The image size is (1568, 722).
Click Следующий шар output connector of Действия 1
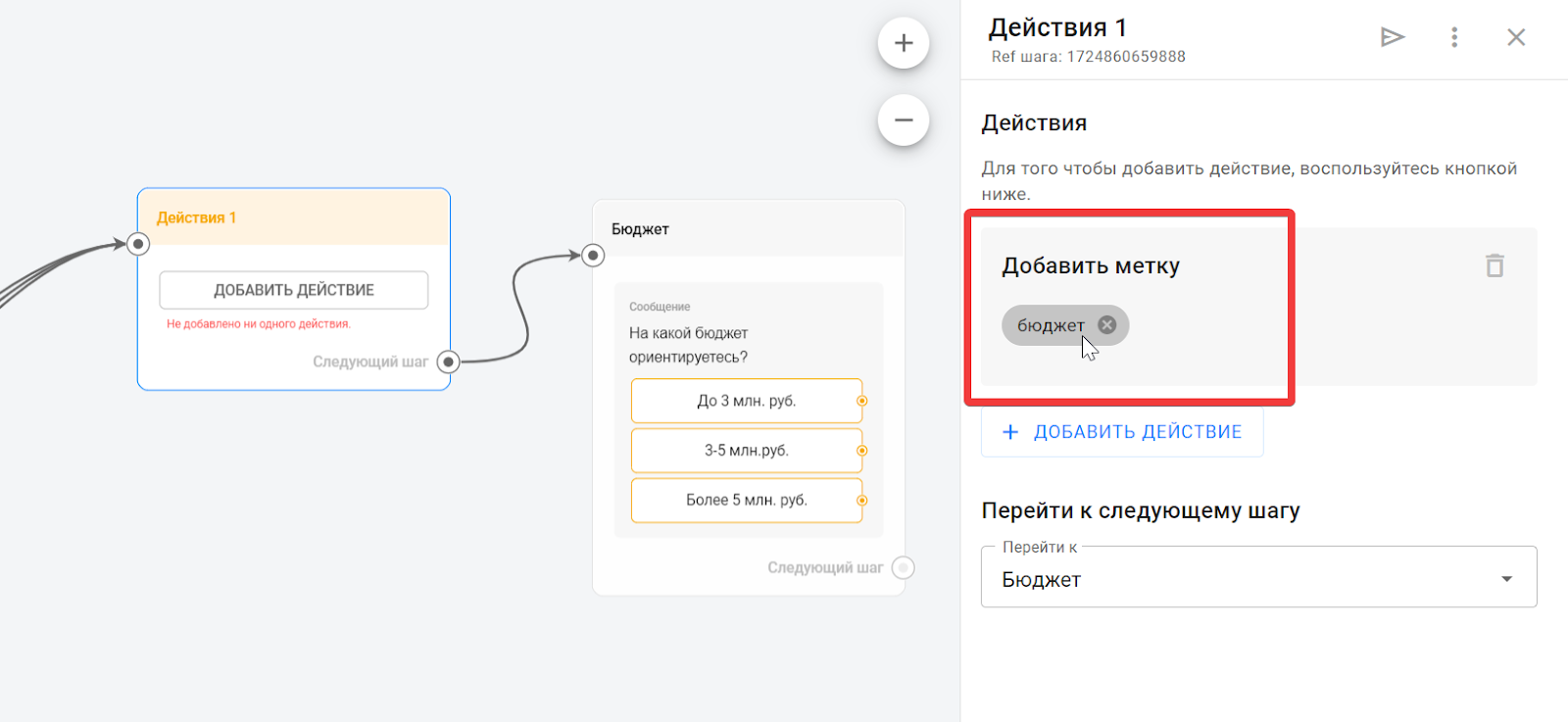click(x=448, y=362)
